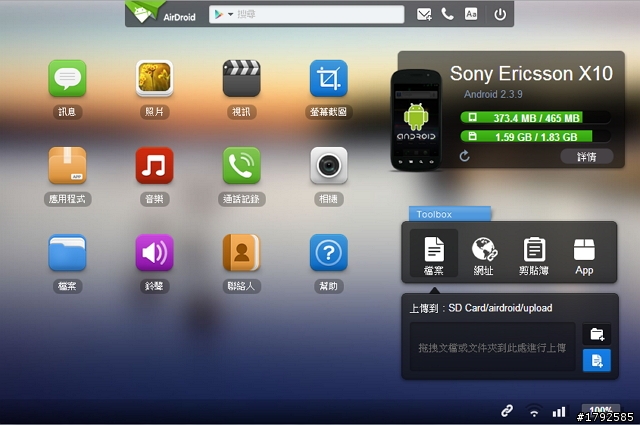
Task: Click the SD card 1.59 GB / 1.83 GB bar
Action: [536, 136]
